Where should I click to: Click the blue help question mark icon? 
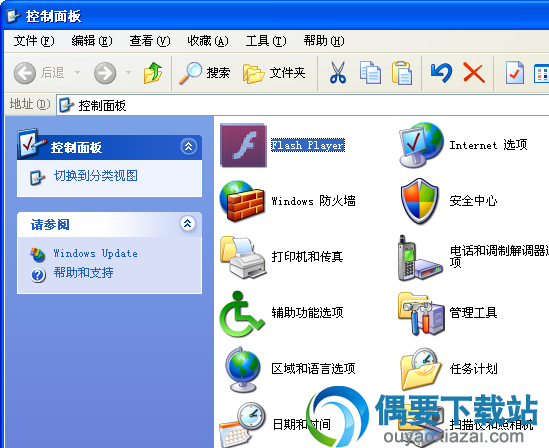click(38, 275)
